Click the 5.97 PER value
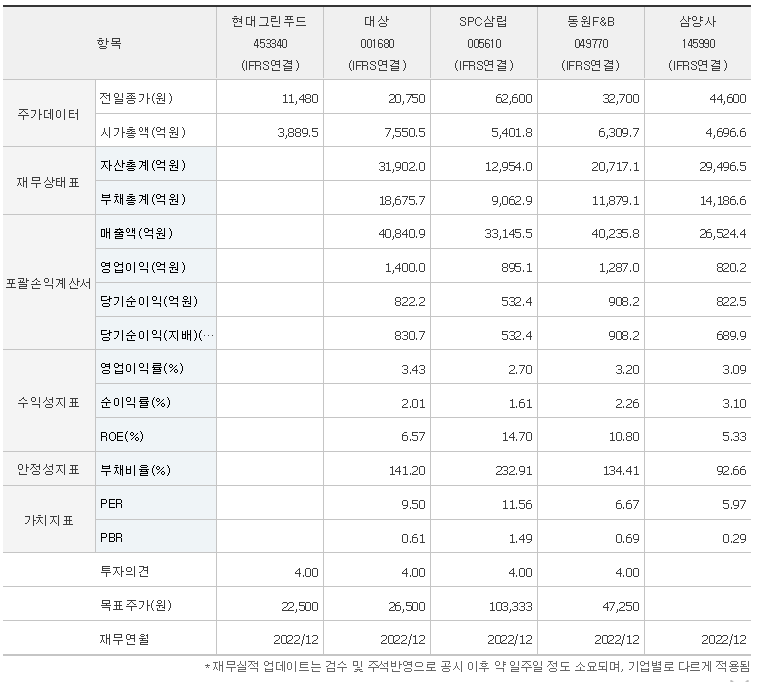The image size is (766, 682). coord(734,504)
